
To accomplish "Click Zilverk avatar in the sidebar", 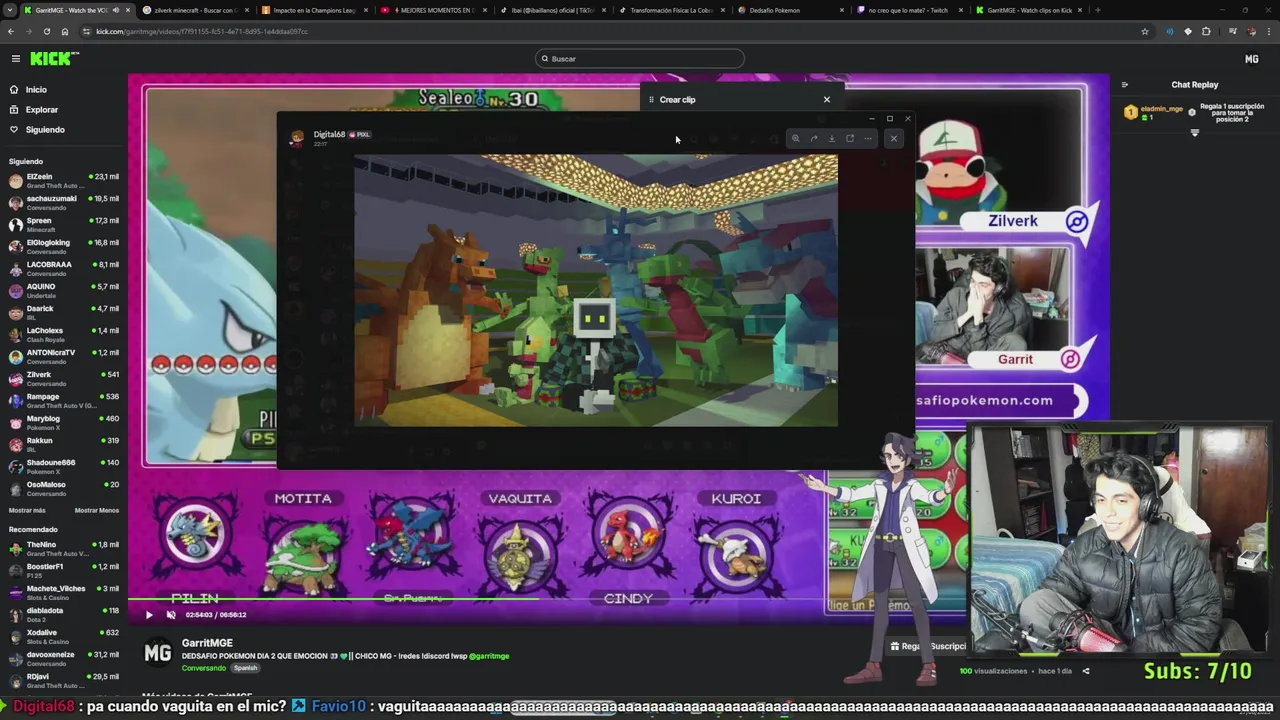I will pyautogui.click(x=15, y=378).
